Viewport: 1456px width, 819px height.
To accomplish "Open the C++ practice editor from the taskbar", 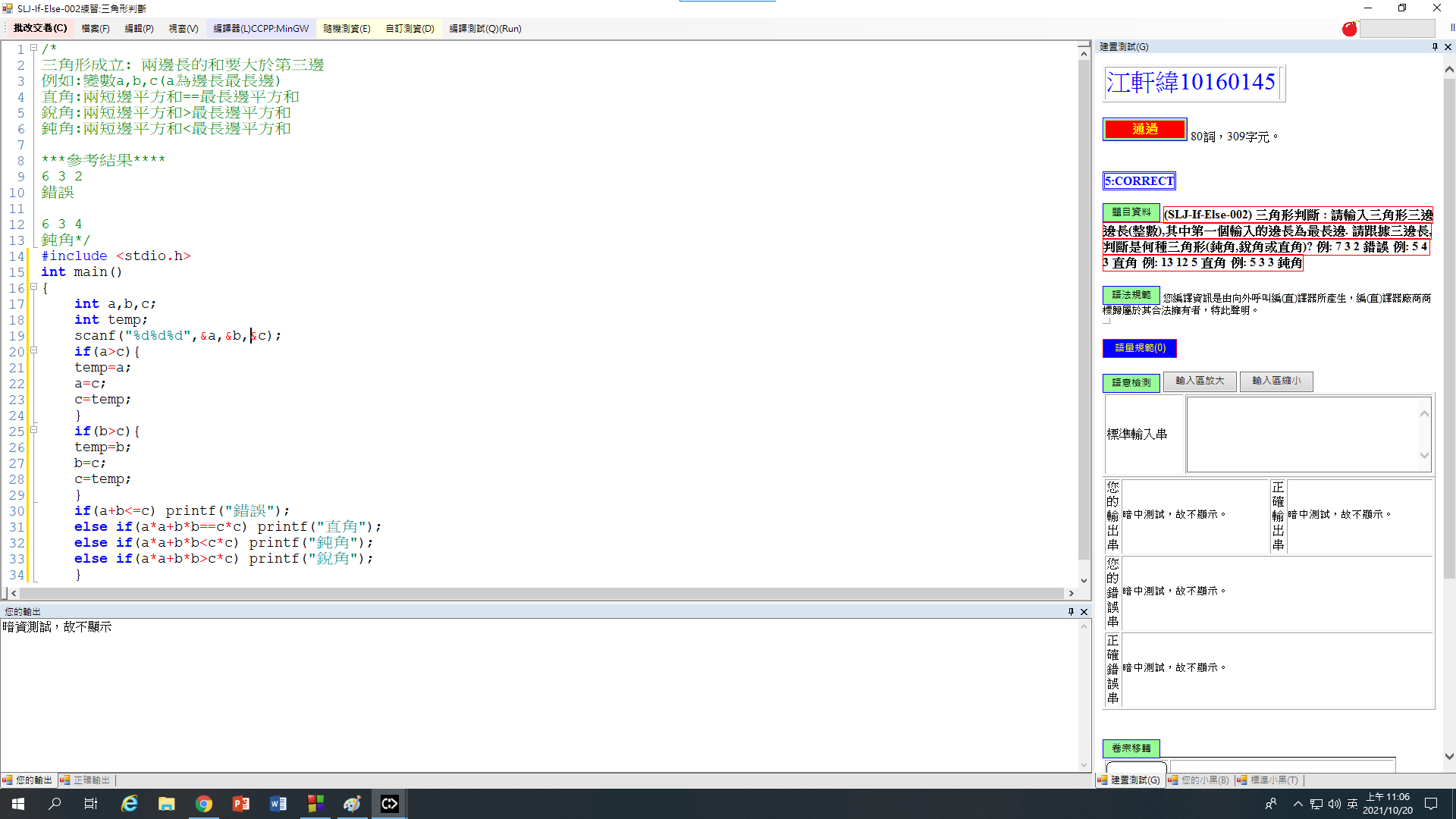I will [389, 803].
